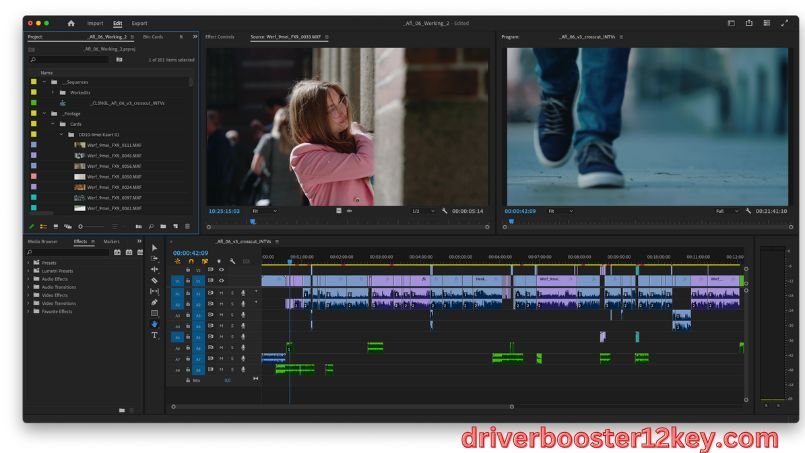Switch Project panel to Icon View
This screenshot has width=805, height=453.
(55, 226)
